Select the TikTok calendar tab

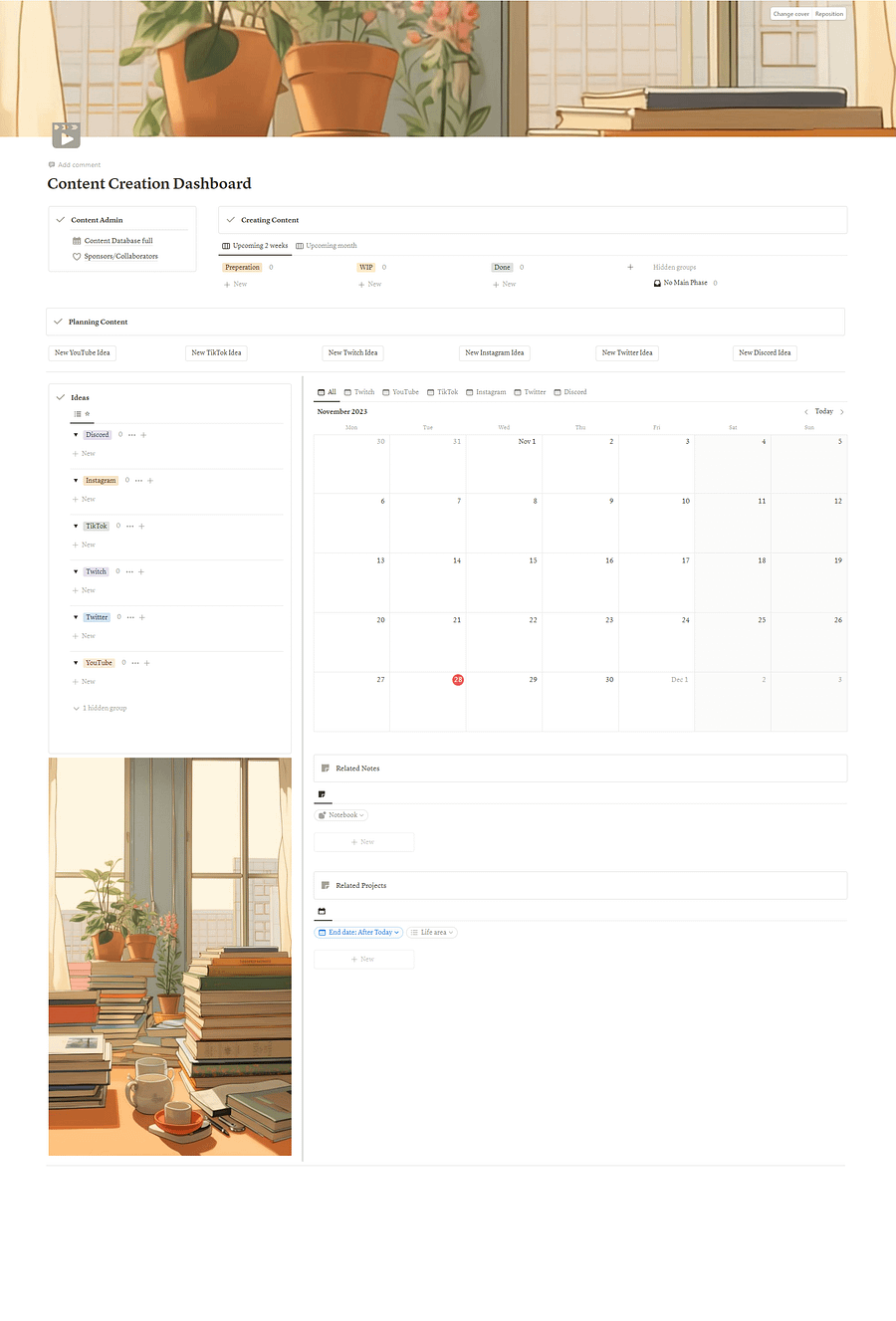tap(443, 392)
